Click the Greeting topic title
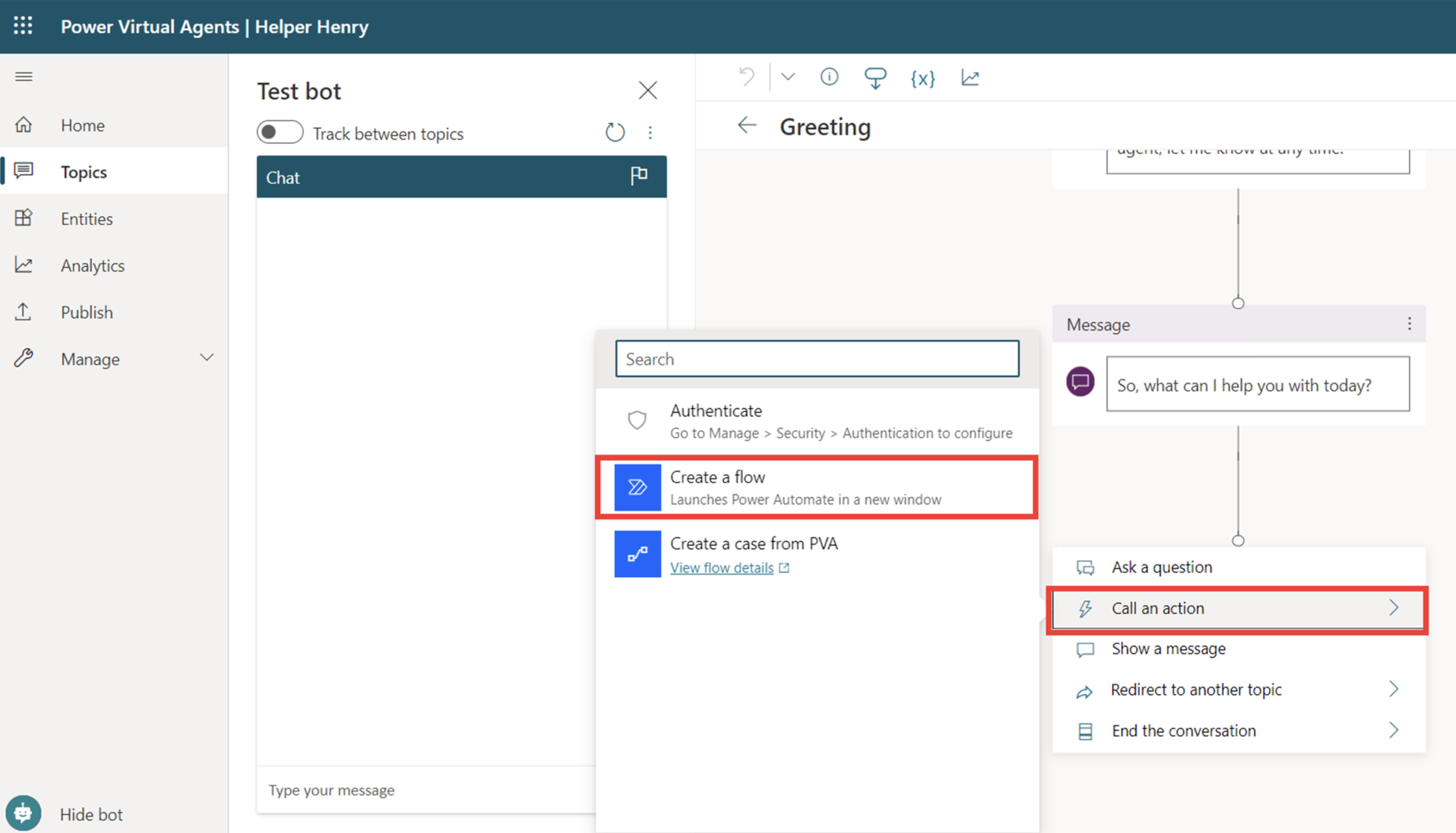 825,127
